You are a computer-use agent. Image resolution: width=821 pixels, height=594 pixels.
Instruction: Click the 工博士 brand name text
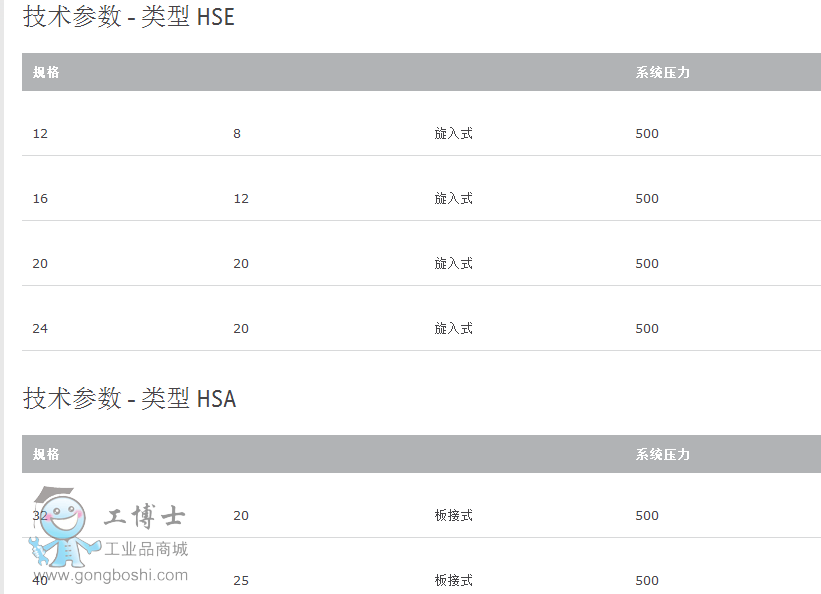click(x=145, y=516)
